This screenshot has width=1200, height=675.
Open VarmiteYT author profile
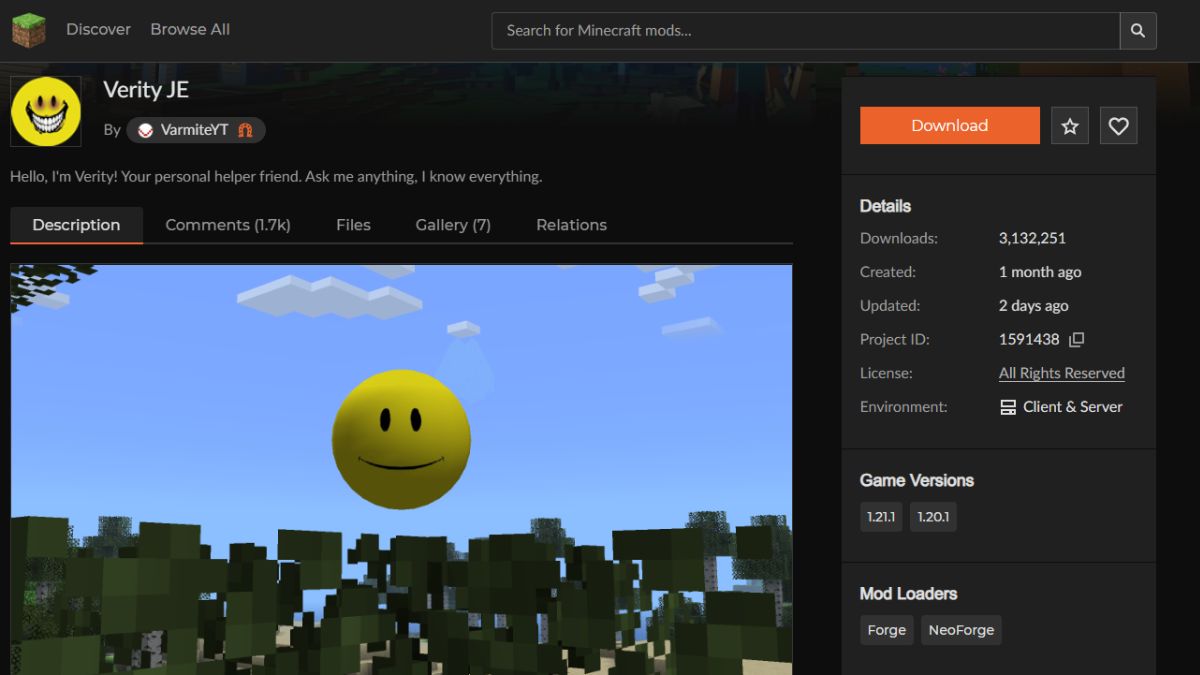click(195, 130)
